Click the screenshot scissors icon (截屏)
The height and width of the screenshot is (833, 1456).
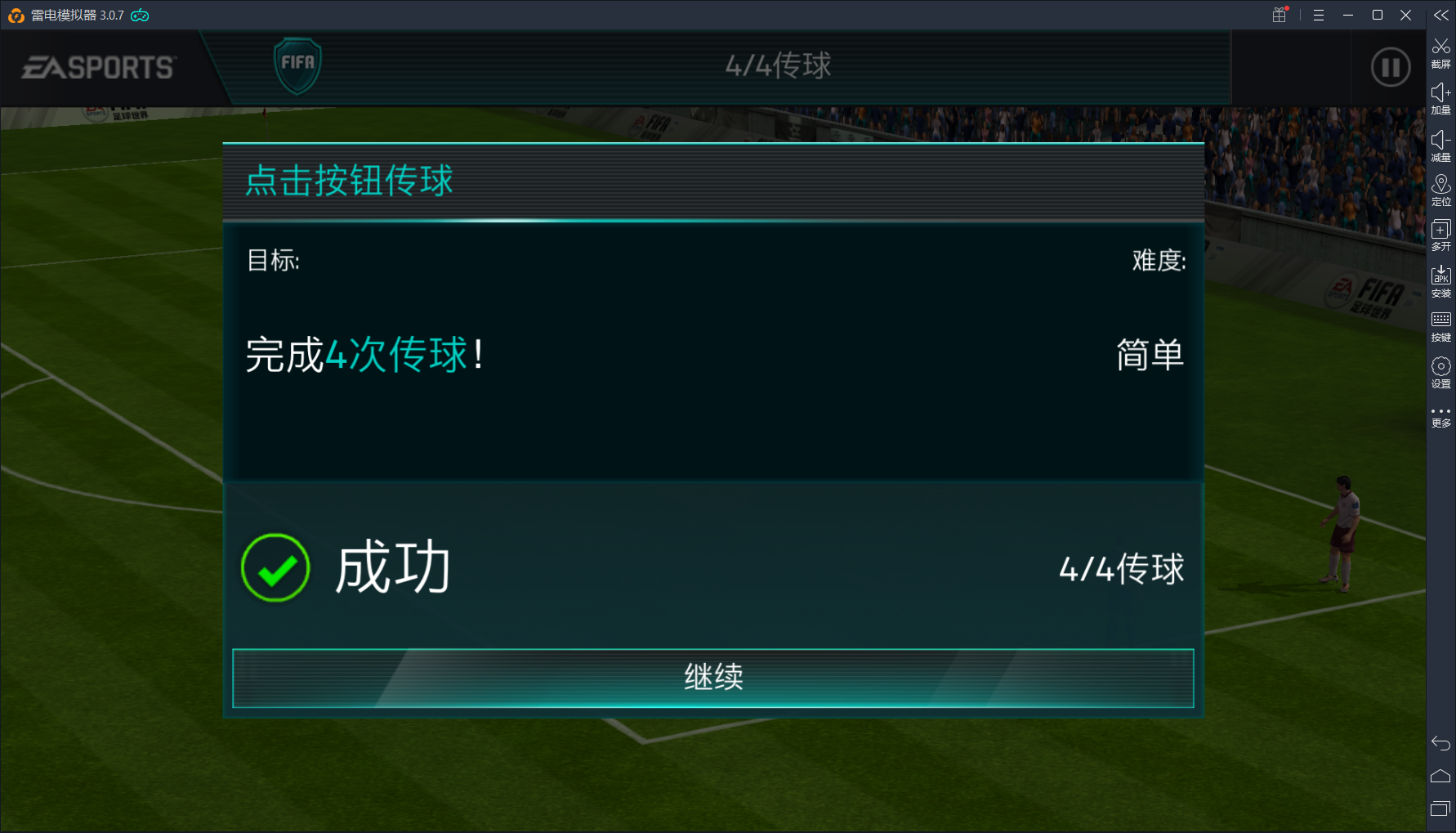(1441, 52)
